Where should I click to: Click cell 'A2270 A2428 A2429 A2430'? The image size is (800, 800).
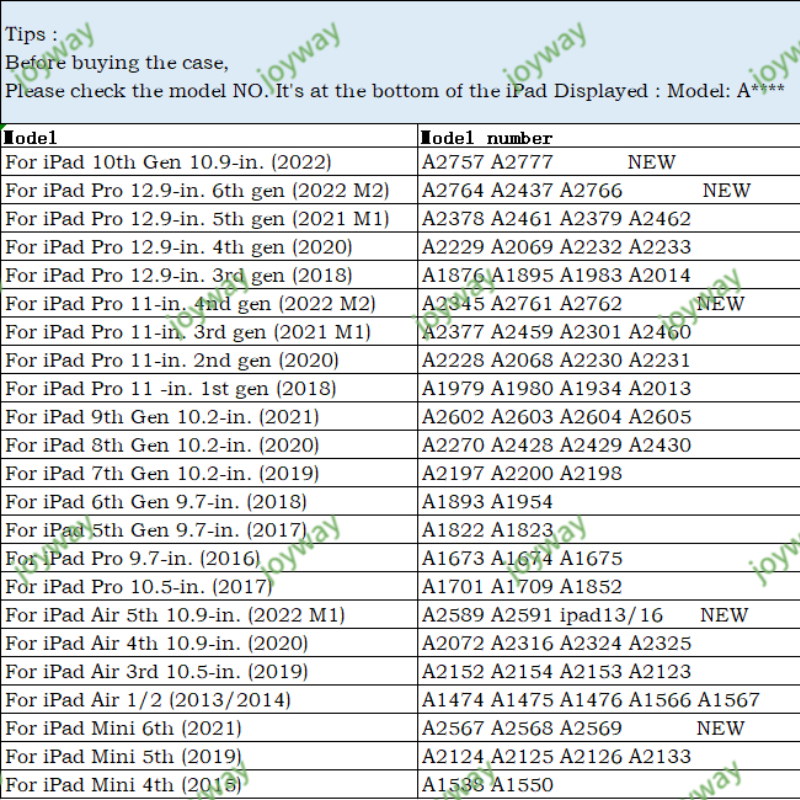pos(609,445)
